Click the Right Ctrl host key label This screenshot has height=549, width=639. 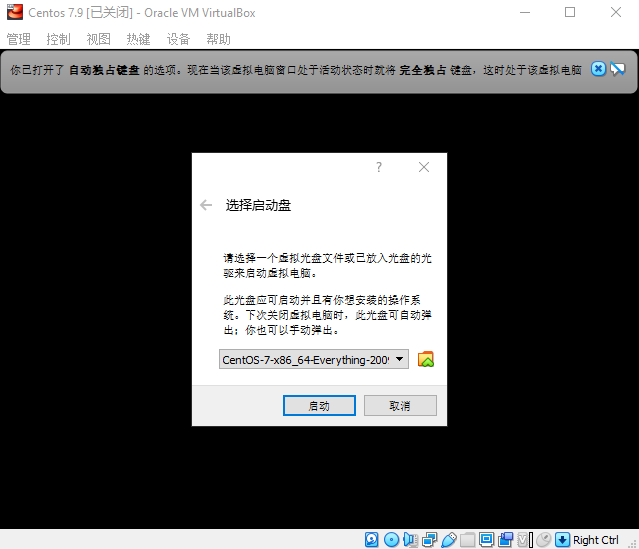[x=595, y=540]
